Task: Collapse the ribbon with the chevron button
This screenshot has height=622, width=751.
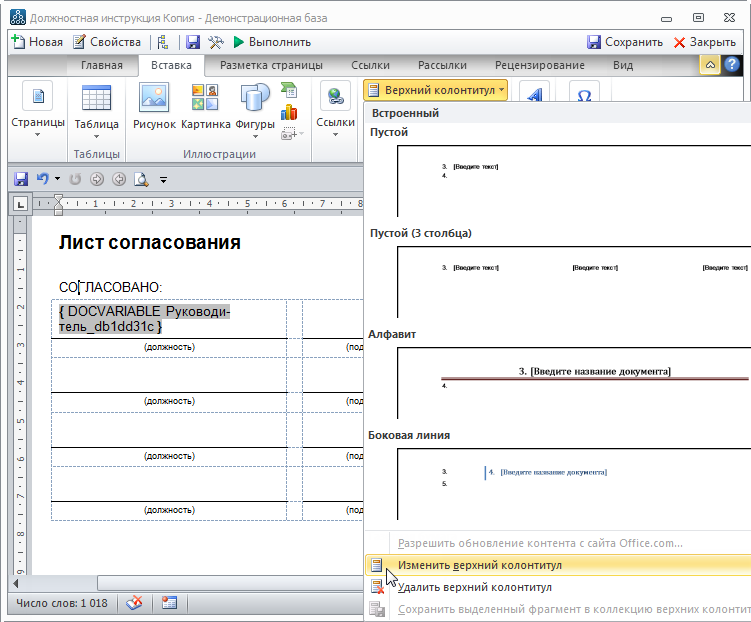Action: (x=710, y=65)
